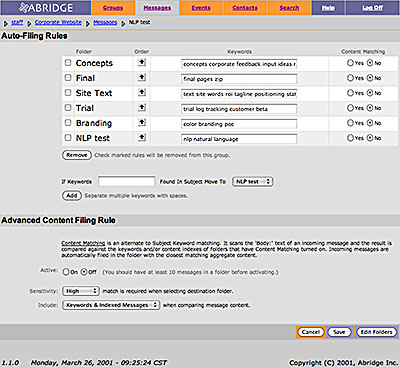
Task: Edit the Concepts keywords field
Action: (239, 64)
